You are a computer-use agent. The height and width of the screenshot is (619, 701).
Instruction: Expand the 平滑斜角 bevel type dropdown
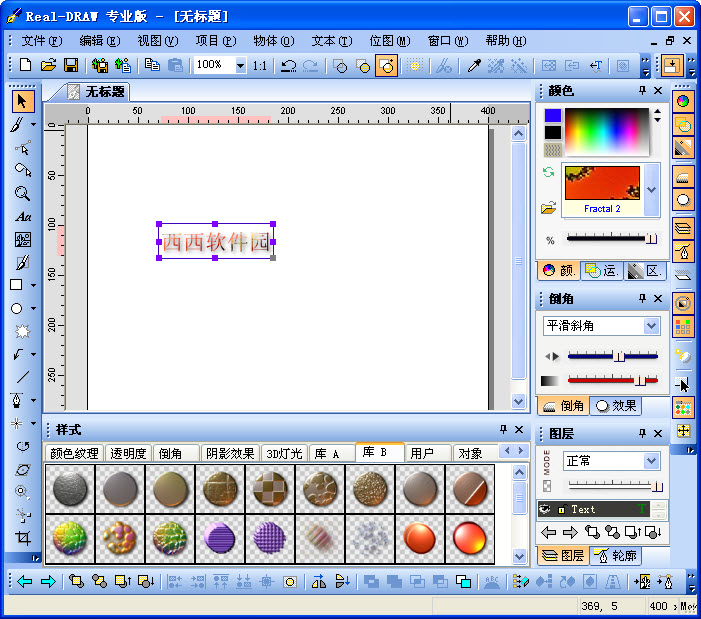point(652,326)
